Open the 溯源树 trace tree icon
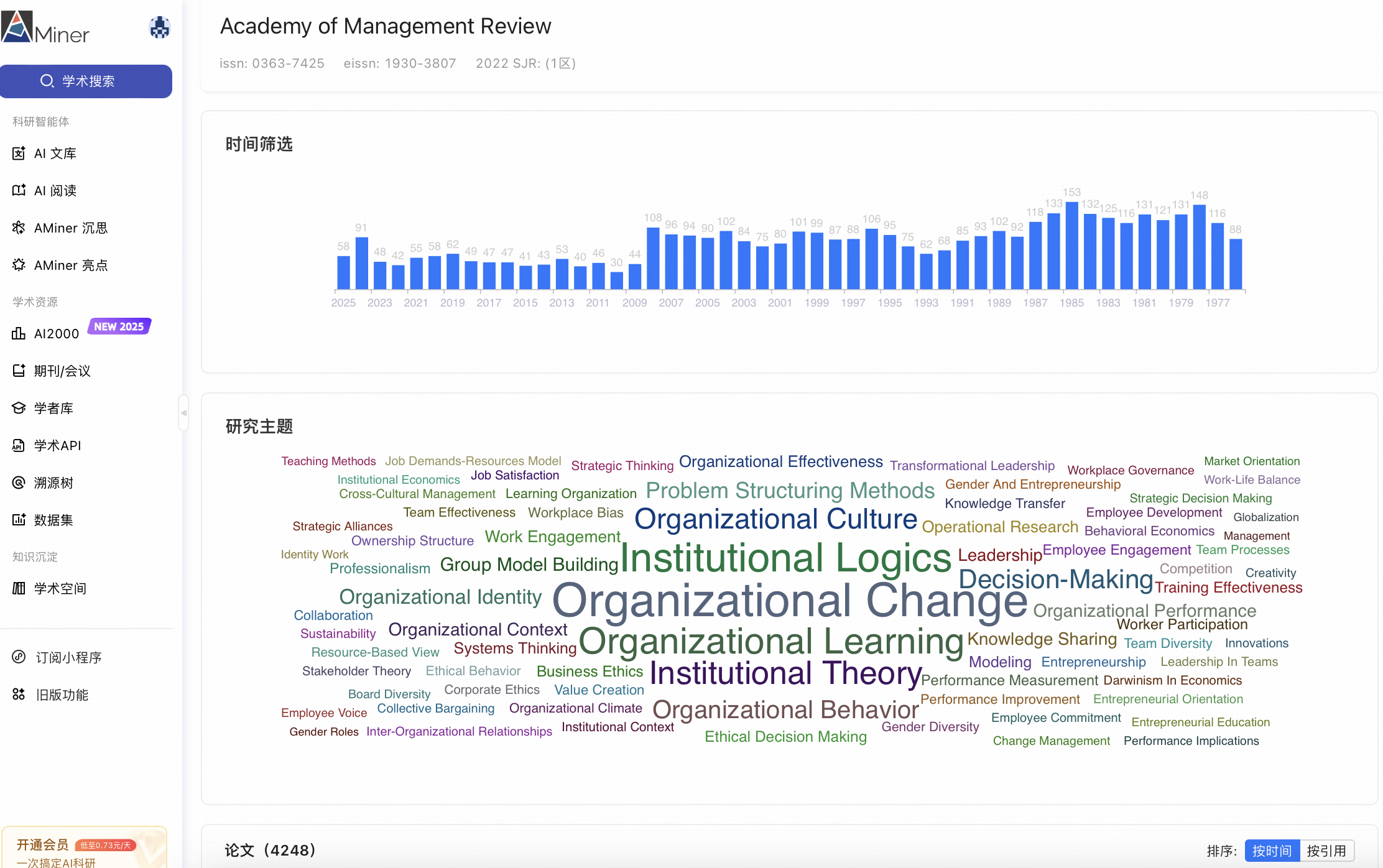Image resolution: width=1383 pixels, height=868 pixels. click(x=19, y=482)
